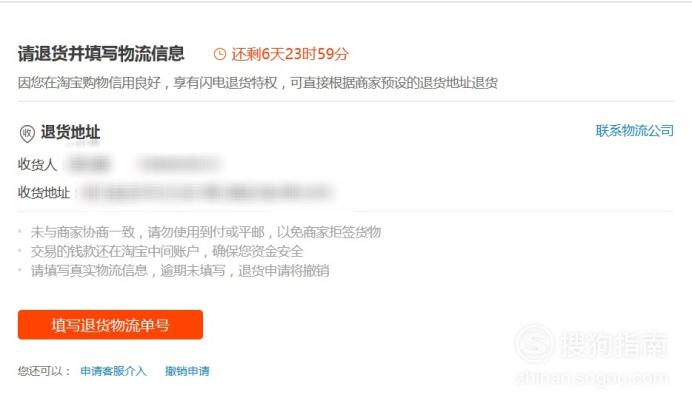This screenshot has height=412, width=692.
Task: Click the blurred 收货地址 address text
Action: click(x=206, y=192)
